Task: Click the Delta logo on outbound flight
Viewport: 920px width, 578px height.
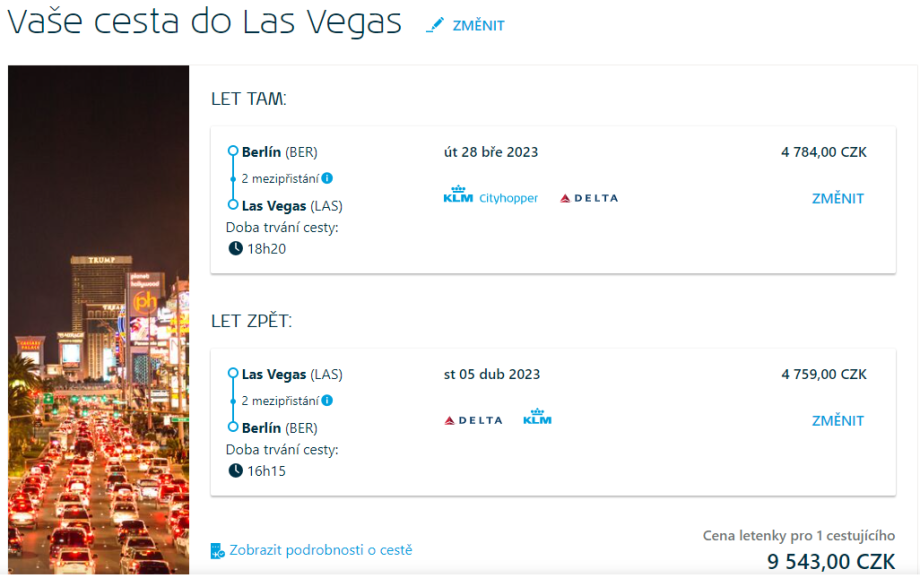Action: tap(588, 198)
